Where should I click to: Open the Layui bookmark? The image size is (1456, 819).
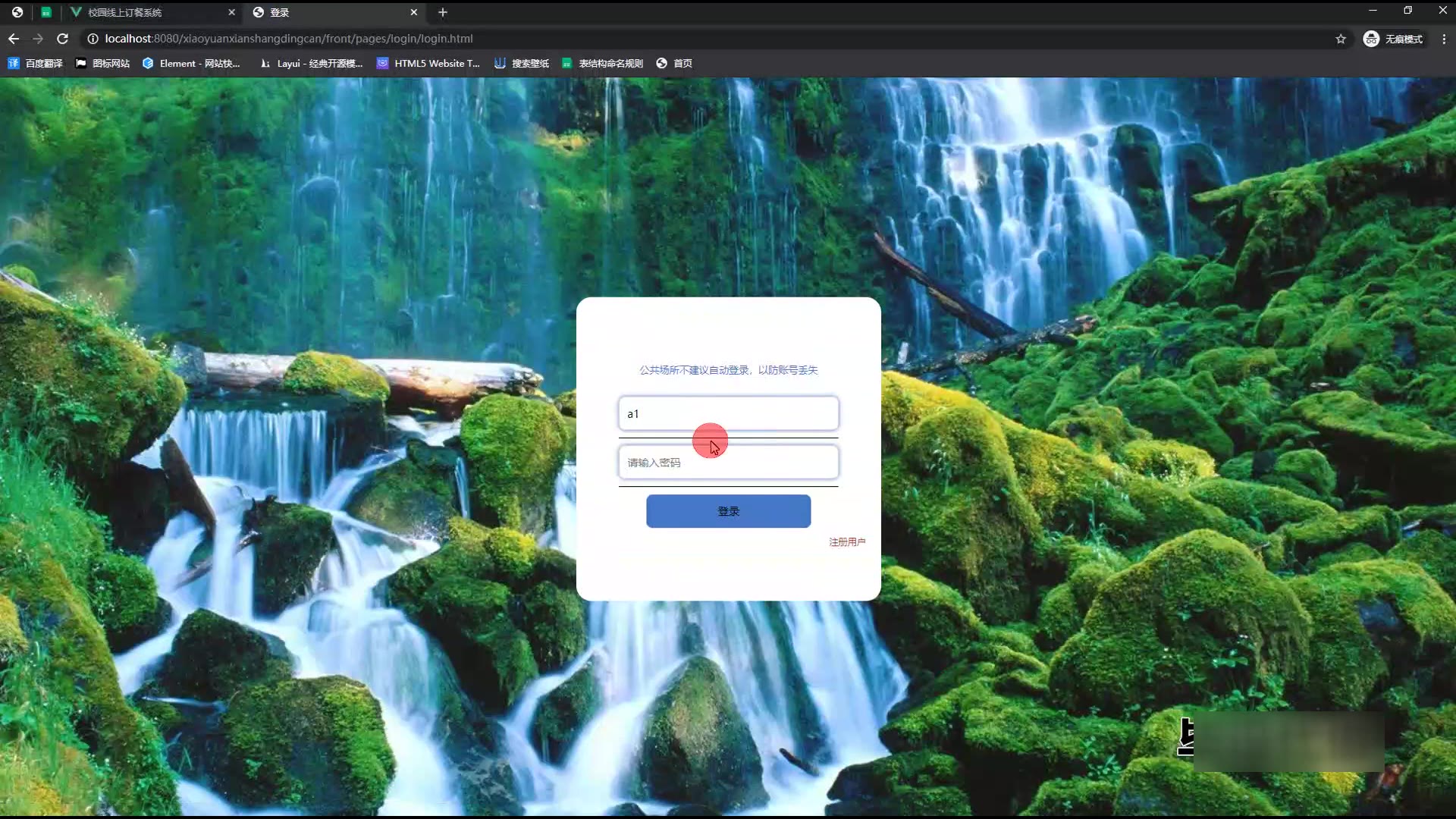click(x=312, y=64)
